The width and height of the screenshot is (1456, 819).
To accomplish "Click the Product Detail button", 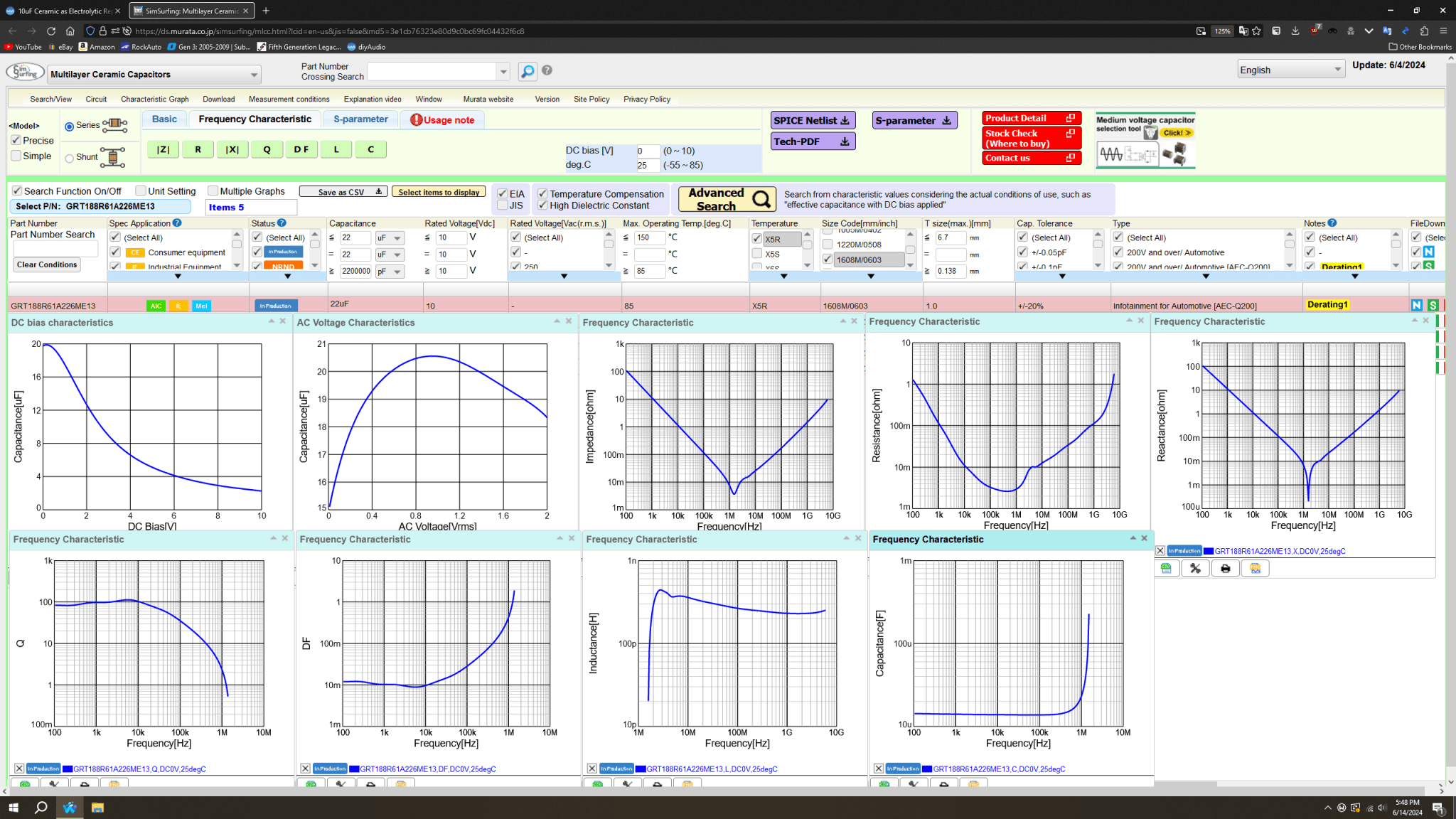I will (x=1031, y=118).
